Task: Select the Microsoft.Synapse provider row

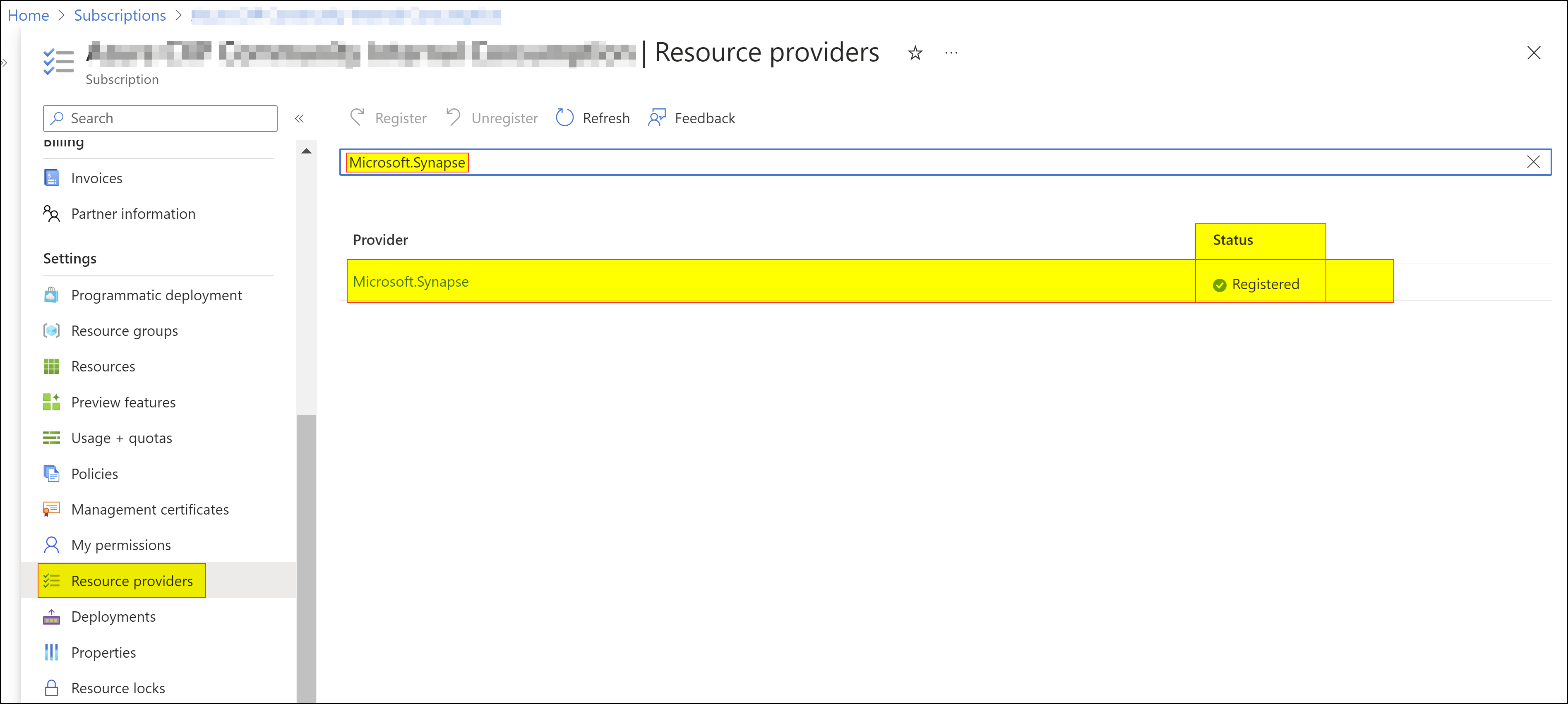Action: click(x=411, y=282)
